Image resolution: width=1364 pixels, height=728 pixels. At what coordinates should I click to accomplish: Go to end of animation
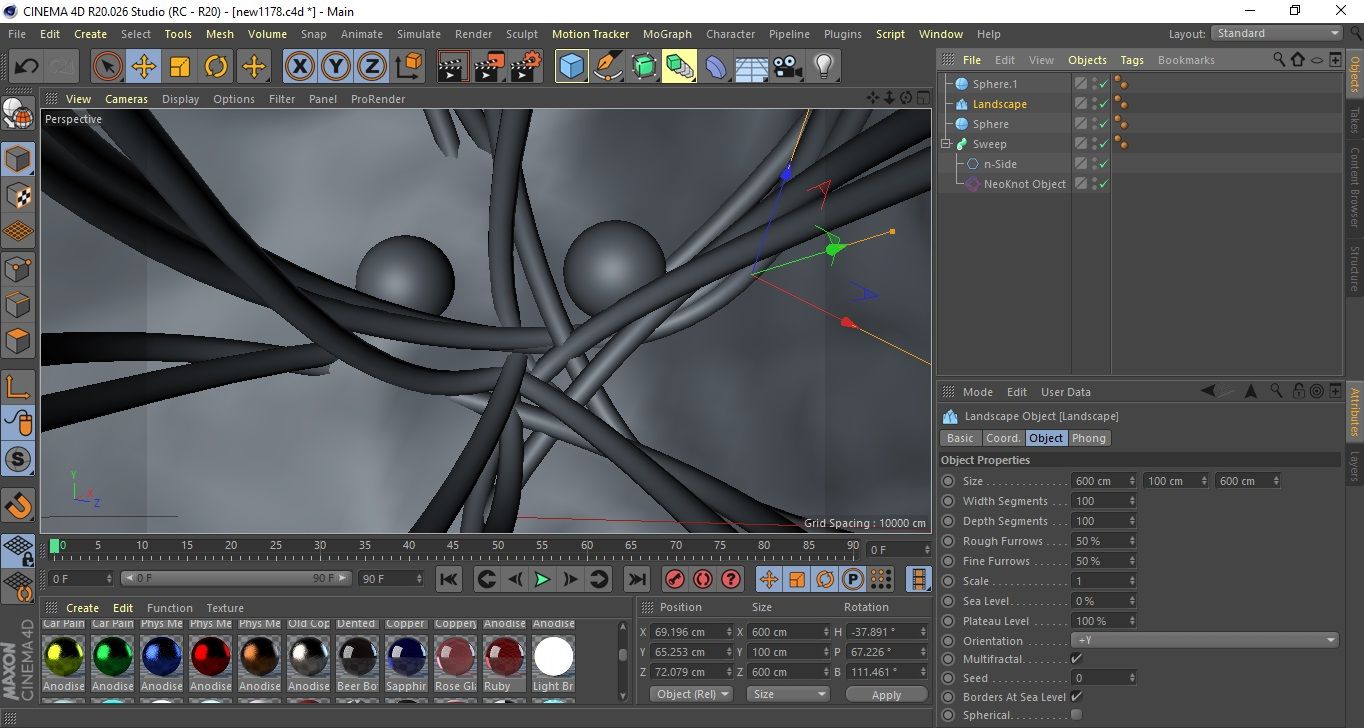636,579
